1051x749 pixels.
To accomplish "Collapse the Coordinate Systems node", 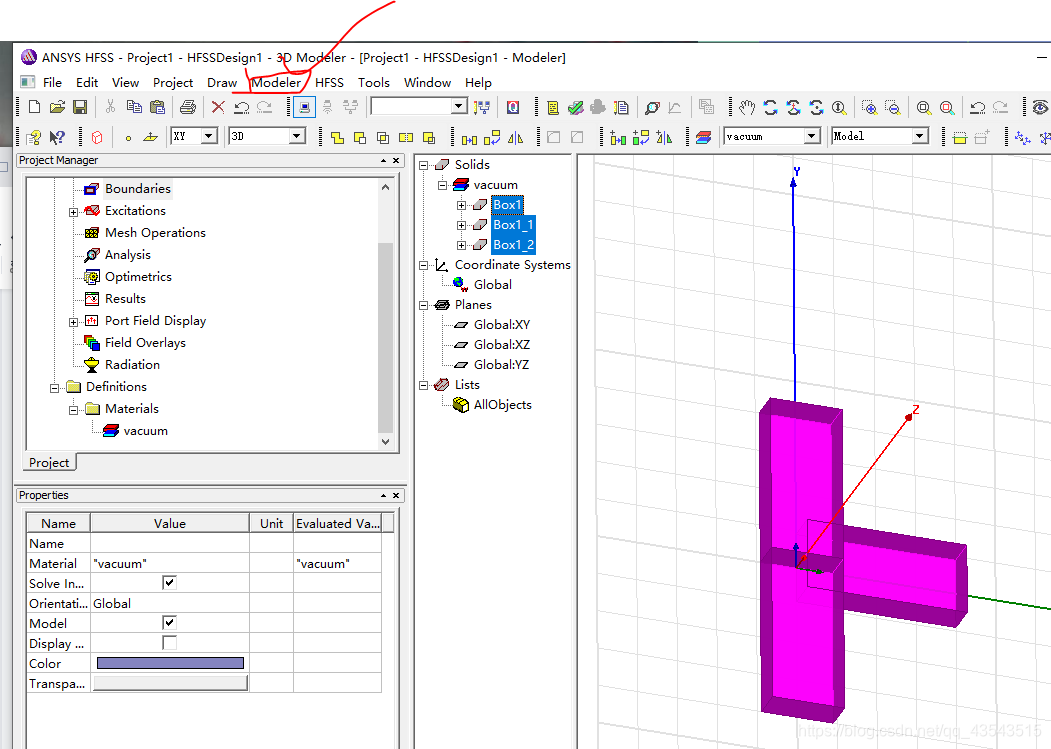I will pyautogui.click(x=424, y=266).
